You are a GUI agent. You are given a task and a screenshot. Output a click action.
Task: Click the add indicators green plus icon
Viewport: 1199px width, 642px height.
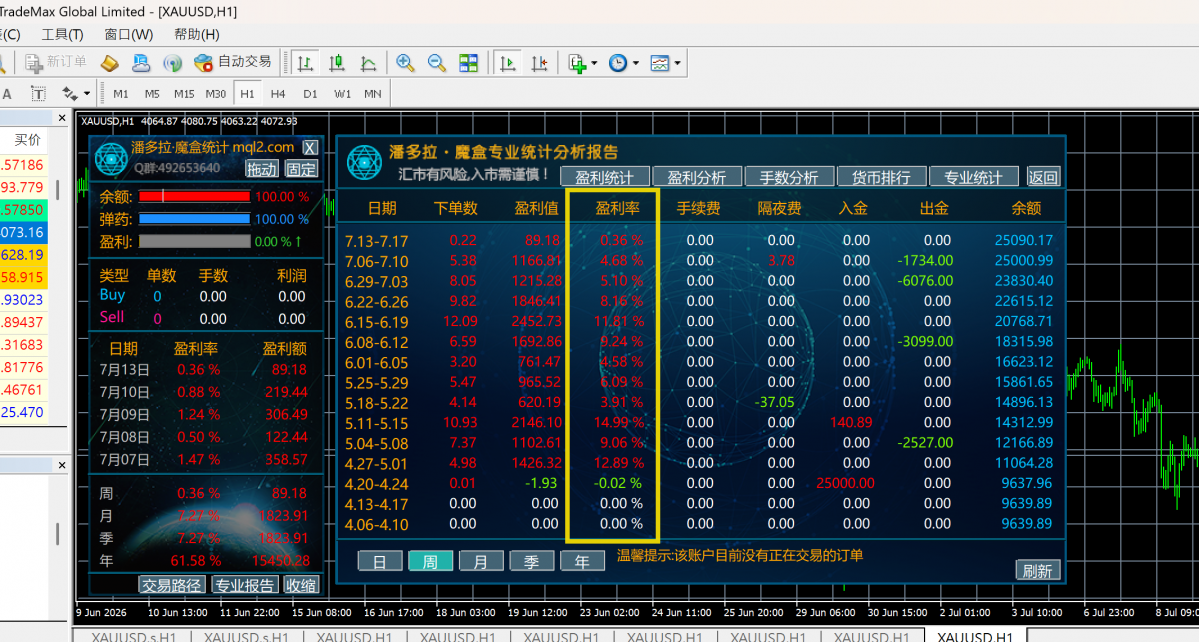(x=577, y=63)
